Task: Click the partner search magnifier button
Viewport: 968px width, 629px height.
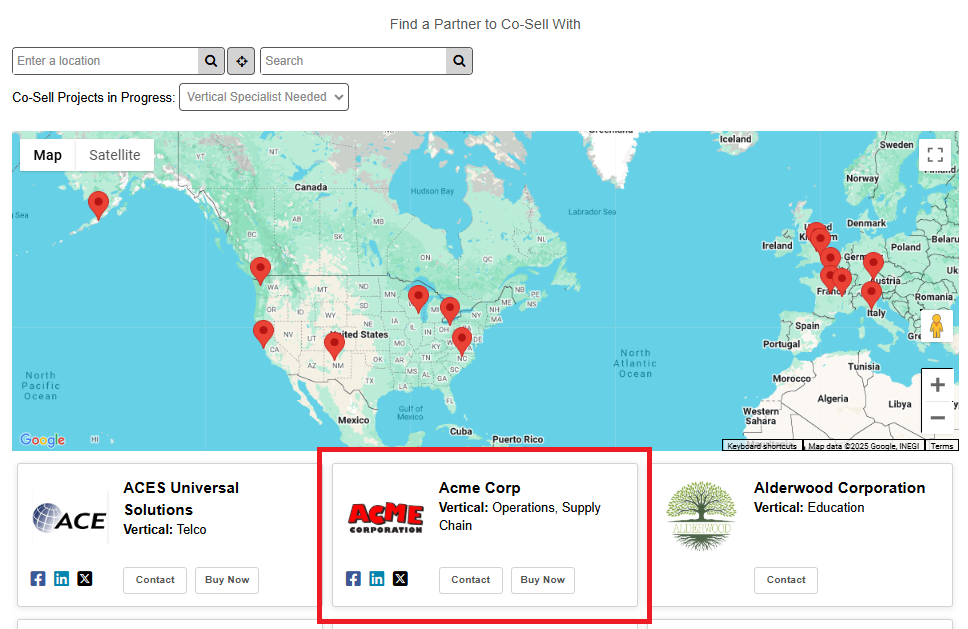Action: (x=459, y=61)
